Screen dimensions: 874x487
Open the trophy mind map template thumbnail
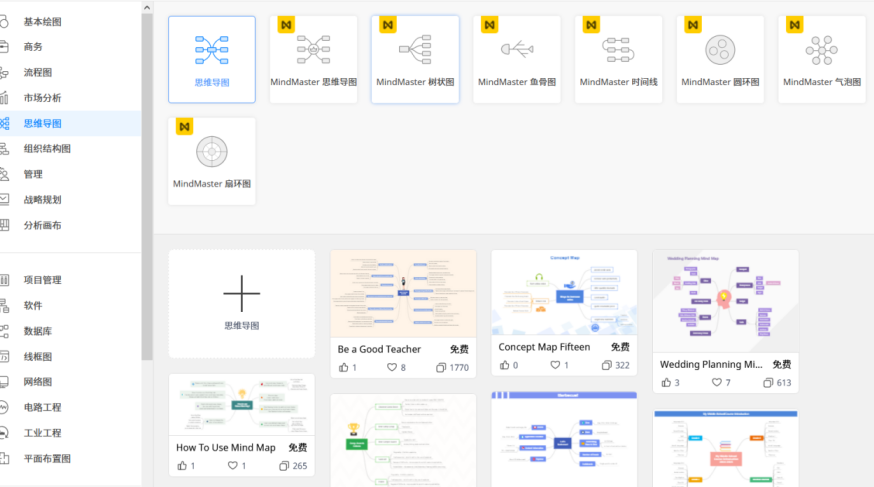coord(403,441)
